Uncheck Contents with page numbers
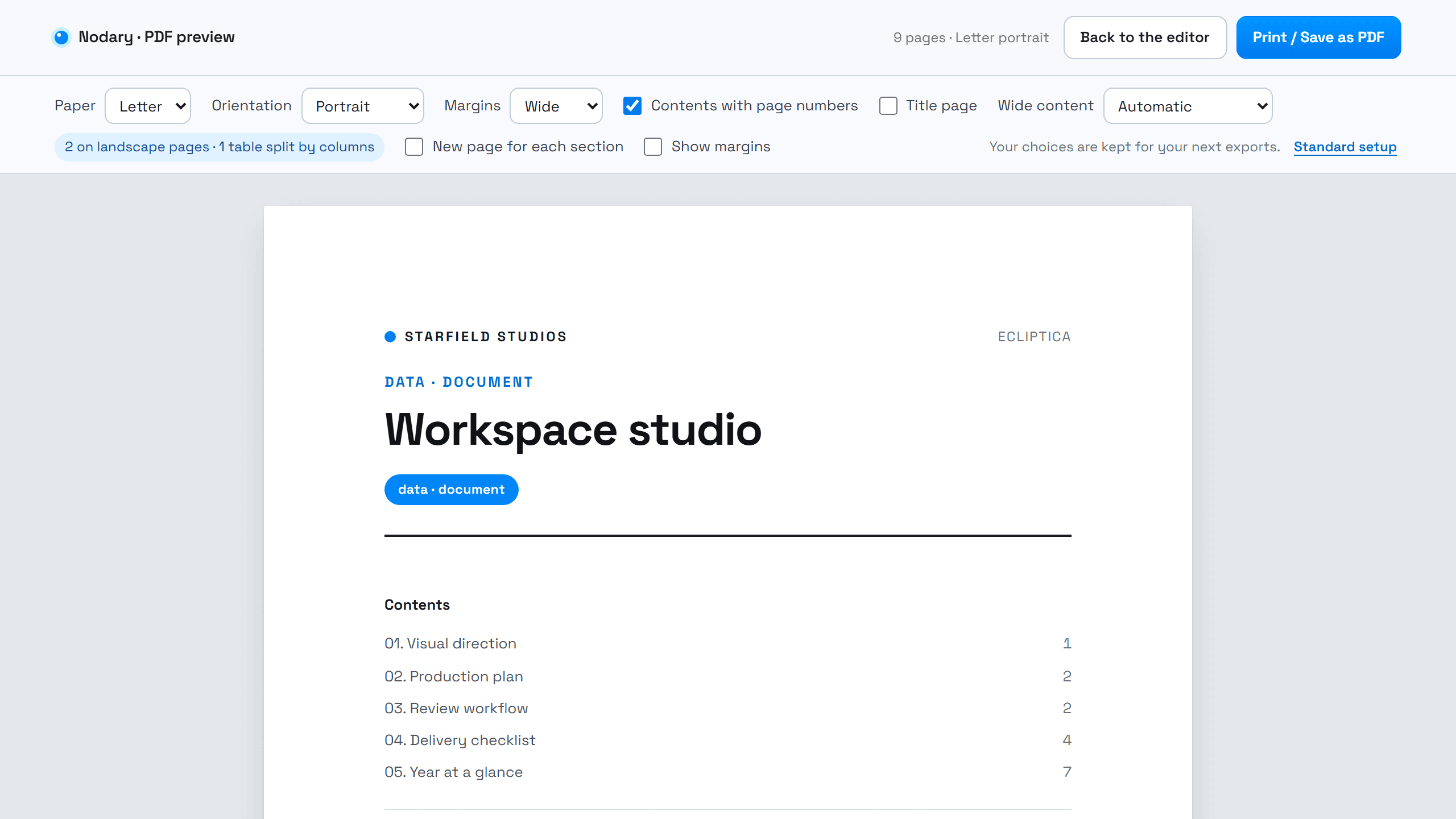The height and width of the screenshot is (819, 1456). point(632,106)
